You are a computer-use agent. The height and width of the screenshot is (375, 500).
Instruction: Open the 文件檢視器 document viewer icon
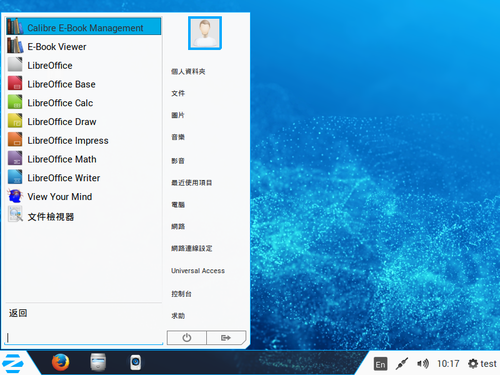click(x=15, y=214)
